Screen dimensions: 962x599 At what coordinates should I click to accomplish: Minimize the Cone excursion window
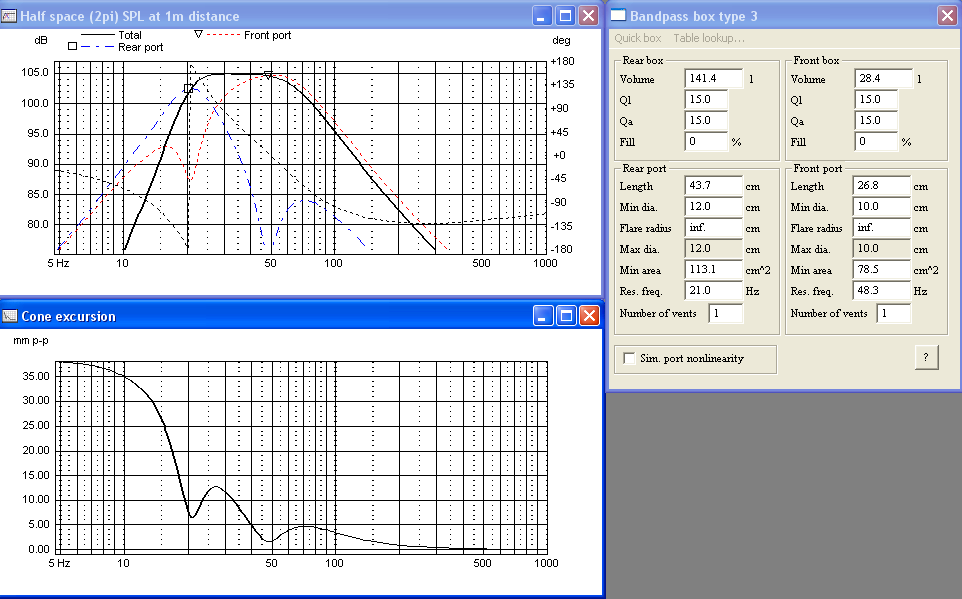coord(543,315)
